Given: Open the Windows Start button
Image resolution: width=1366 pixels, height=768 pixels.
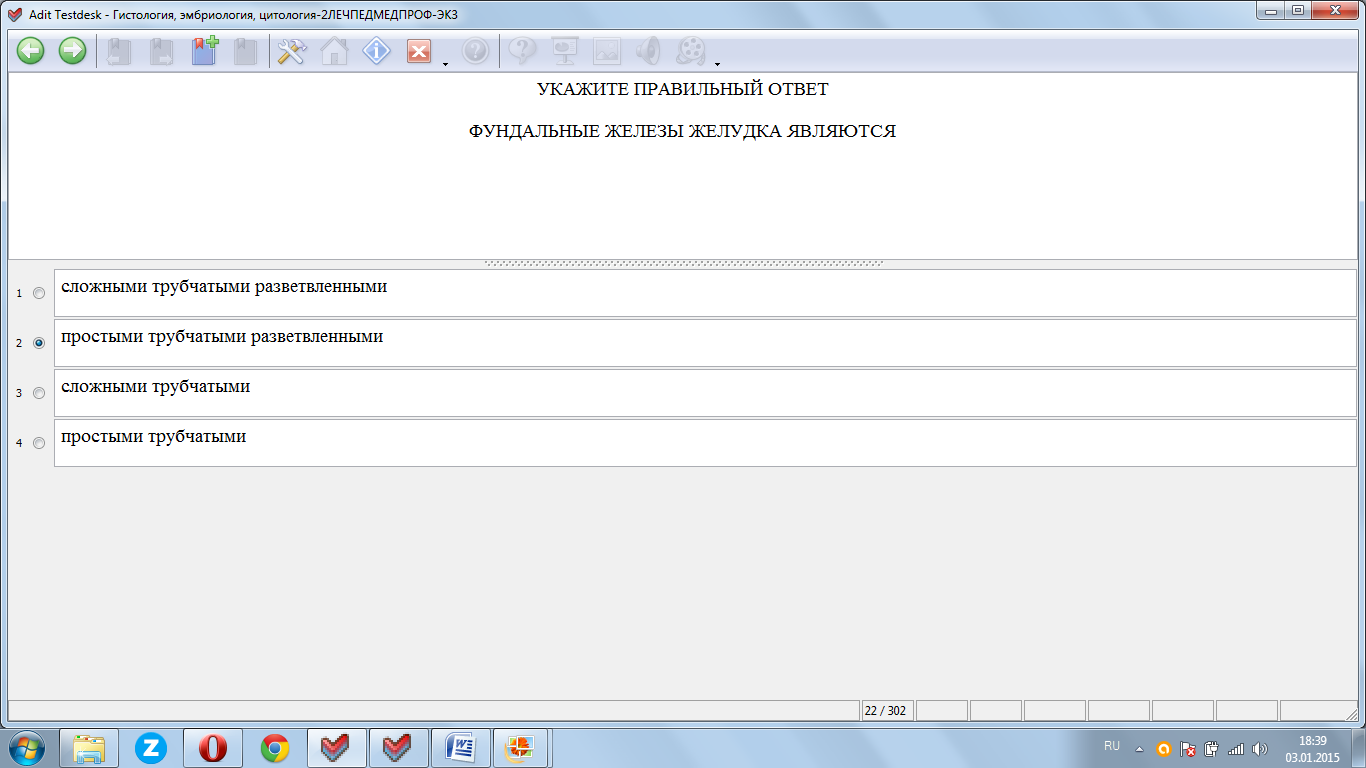Looking at the screenshot, I should pos(26,748).
